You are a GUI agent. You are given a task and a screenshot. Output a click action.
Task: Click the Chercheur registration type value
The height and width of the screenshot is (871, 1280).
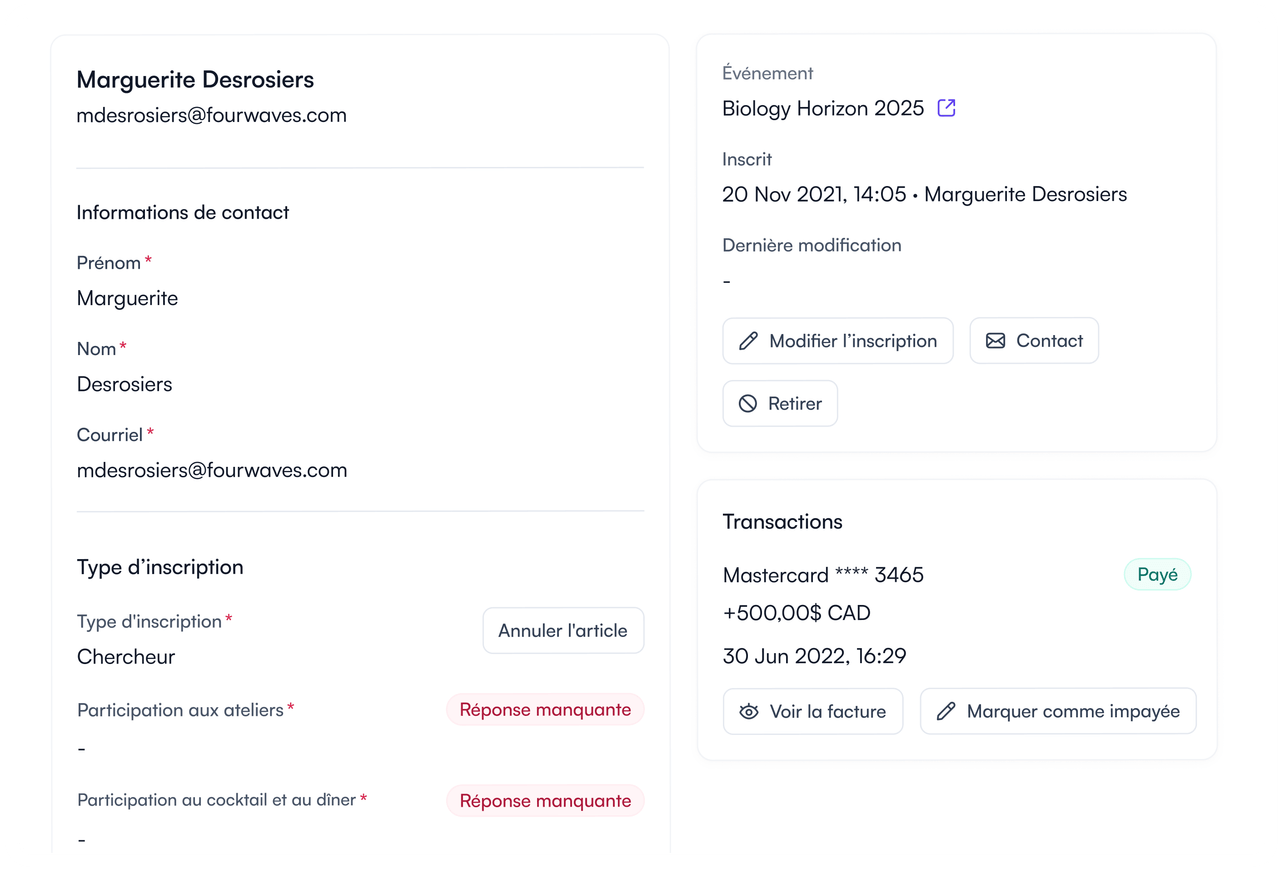126,657
